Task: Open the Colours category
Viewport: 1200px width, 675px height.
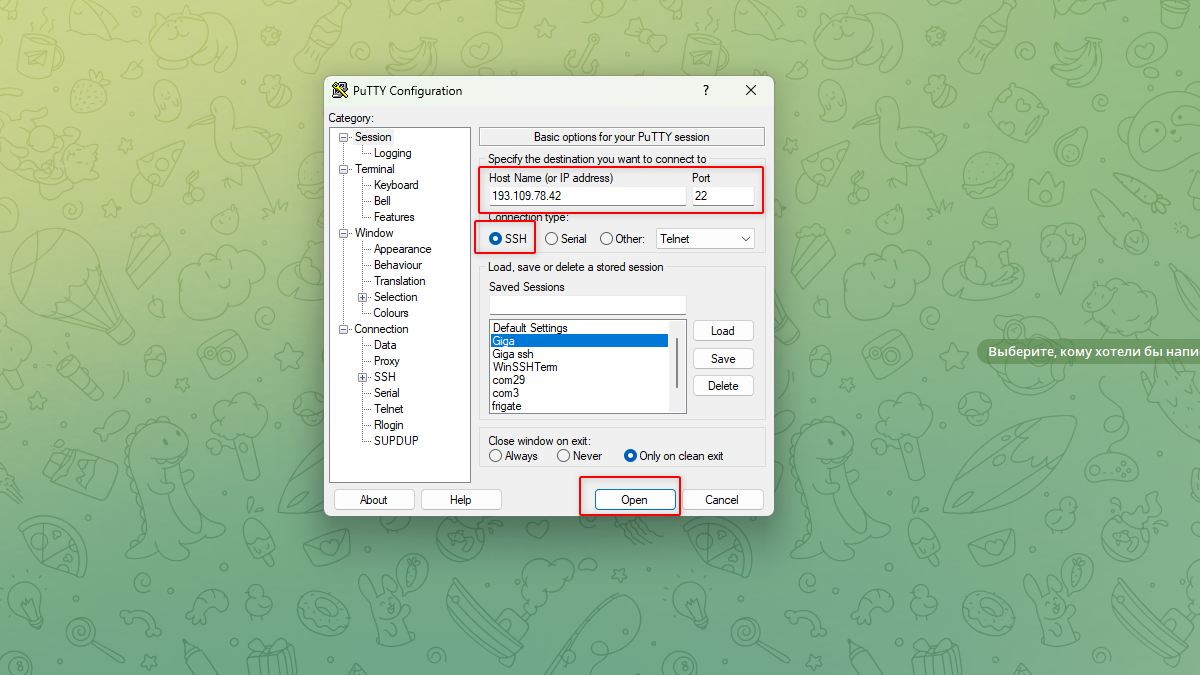Action: point(391,313)
